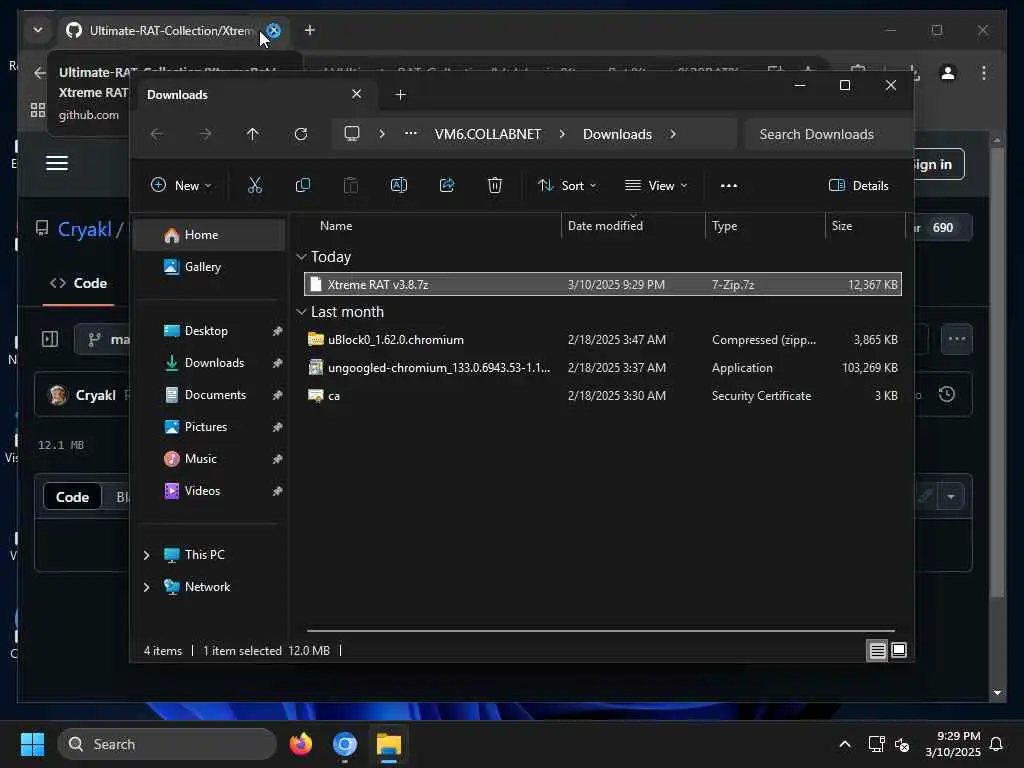The width and height of the screenshot is (1024, 768).
Task: Open GitHub hamburger navigation menu
Action: [57, 163]
